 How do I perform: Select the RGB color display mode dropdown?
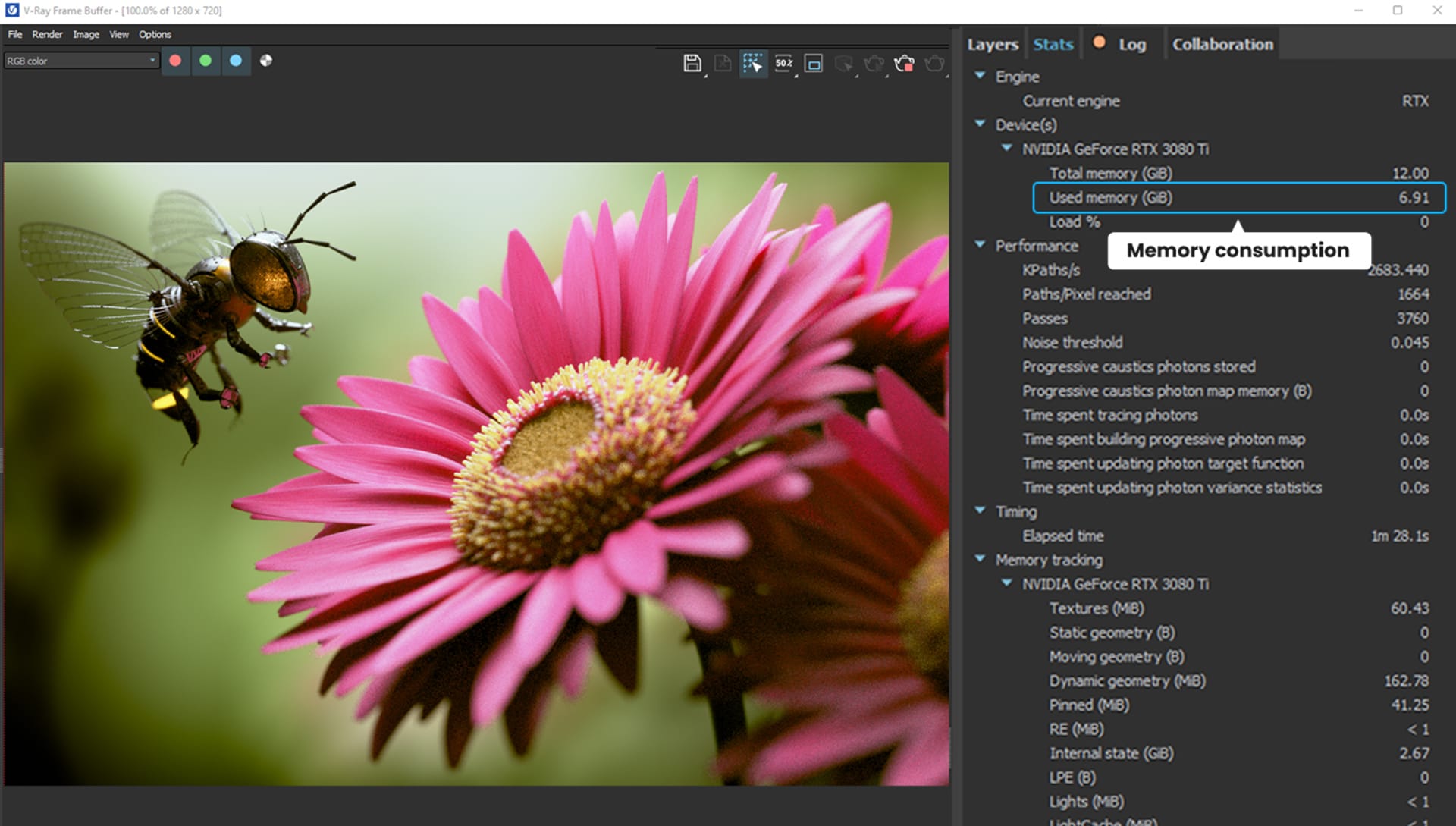[x=80, y=61]
